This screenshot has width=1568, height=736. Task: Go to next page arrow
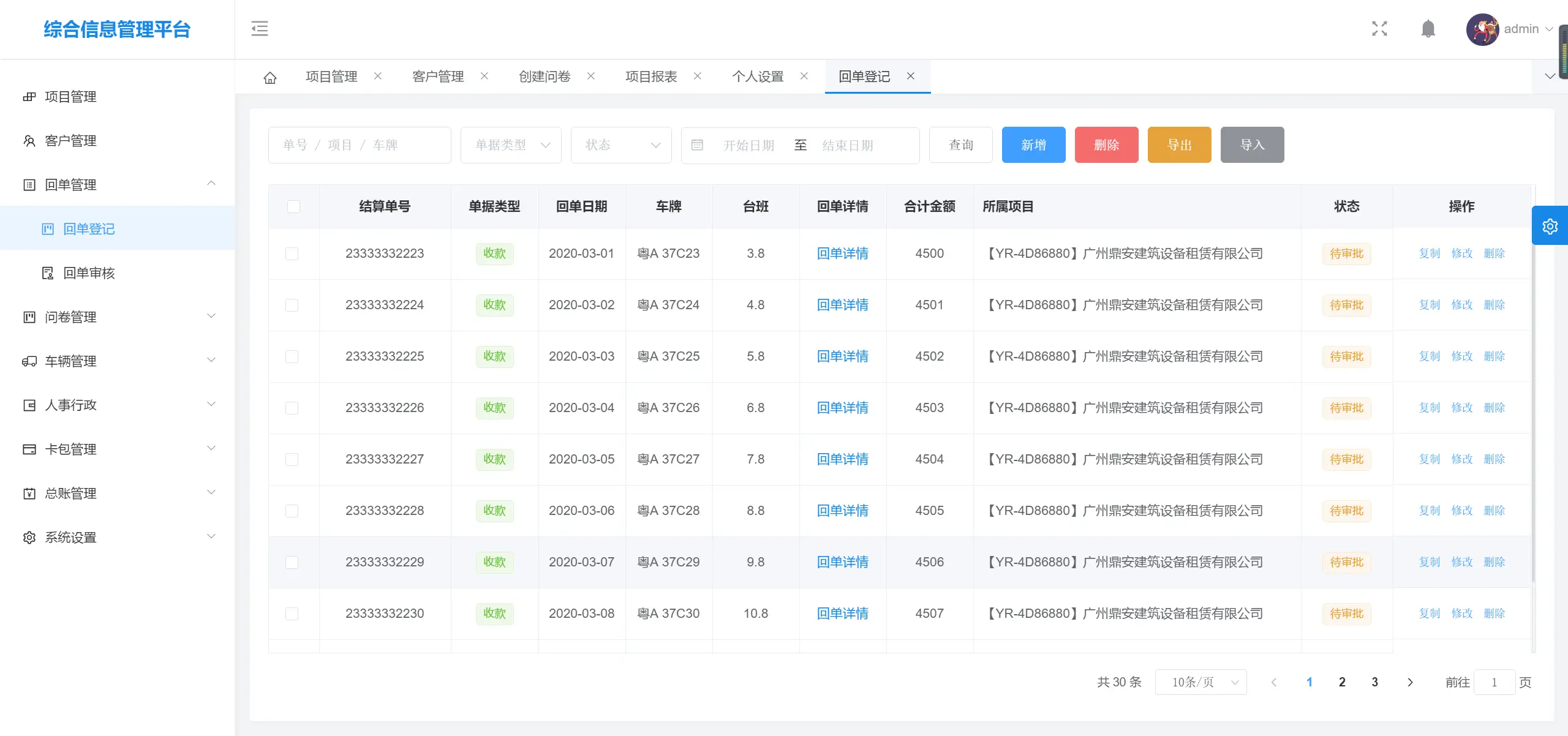pos(1410,682)
